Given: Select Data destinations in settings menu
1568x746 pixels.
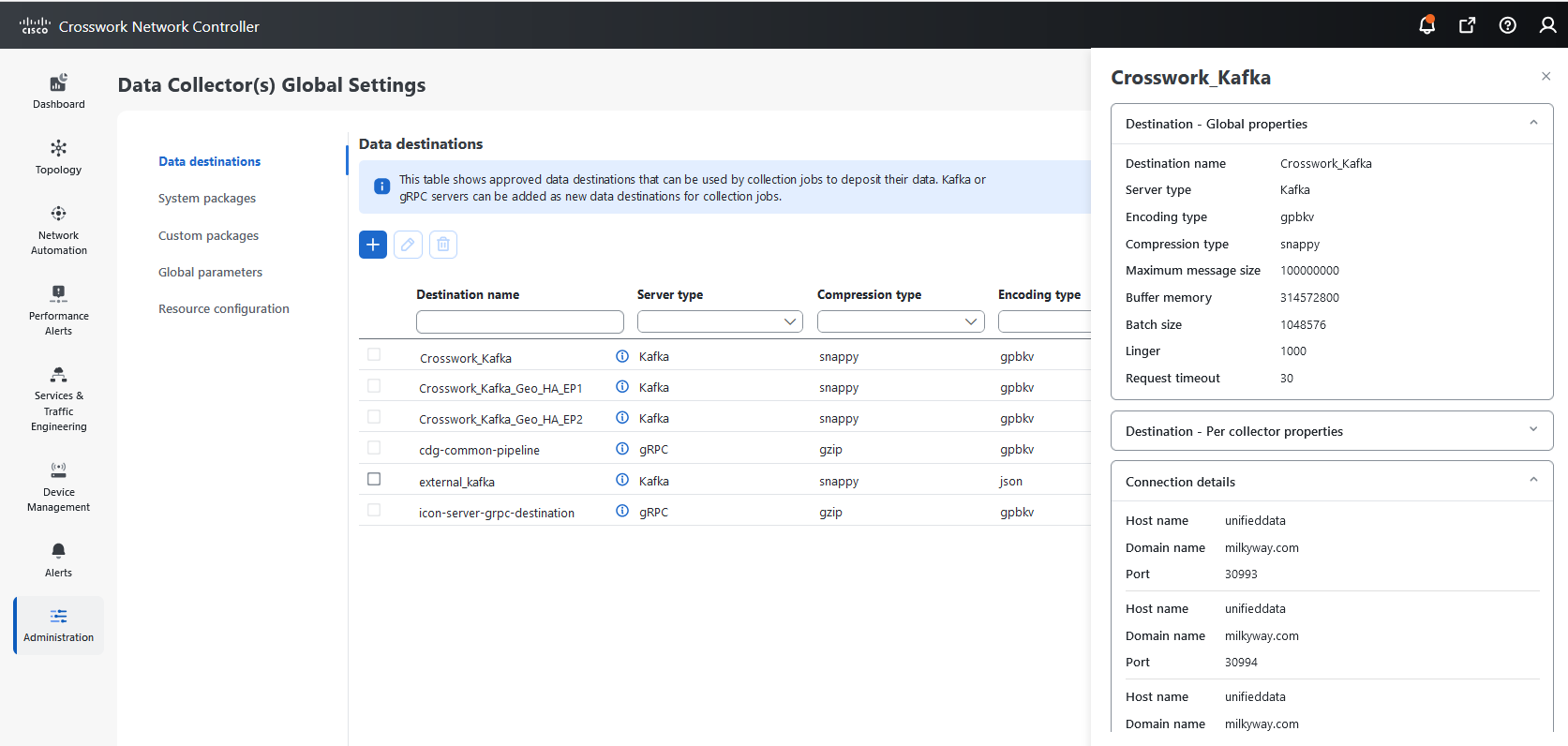Looking at the screenshot, I should (210, 161).
